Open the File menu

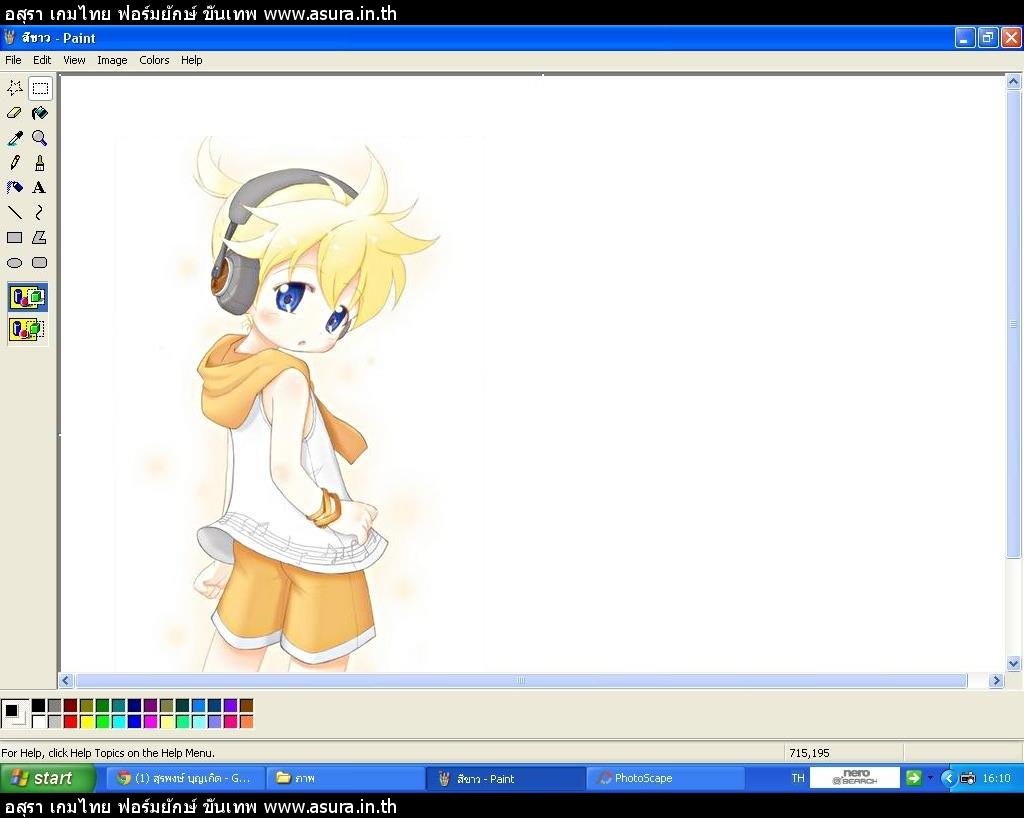point(13,60)
